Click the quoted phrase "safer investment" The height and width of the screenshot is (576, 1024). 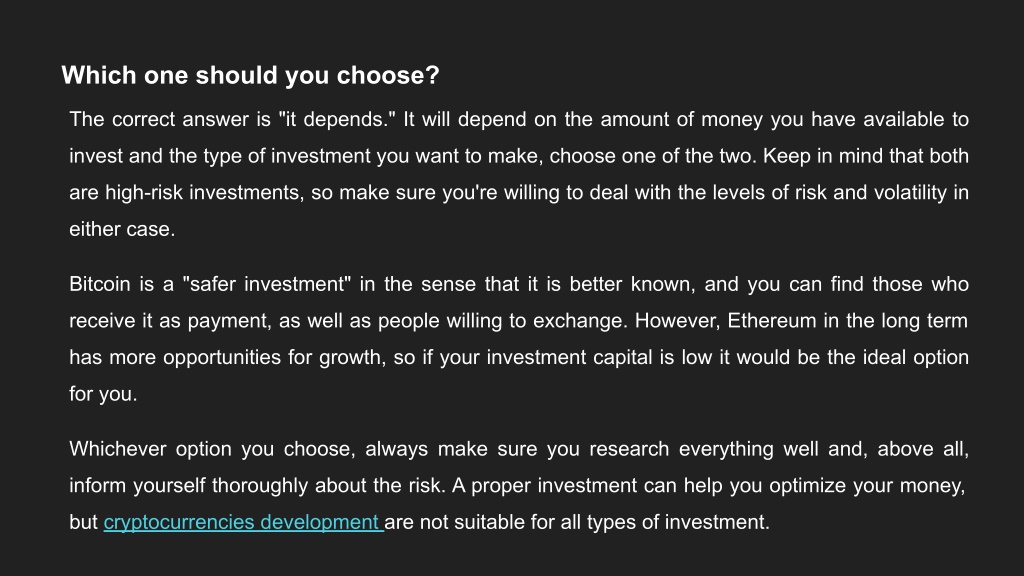pyautogui.click(x=266, y=284)
